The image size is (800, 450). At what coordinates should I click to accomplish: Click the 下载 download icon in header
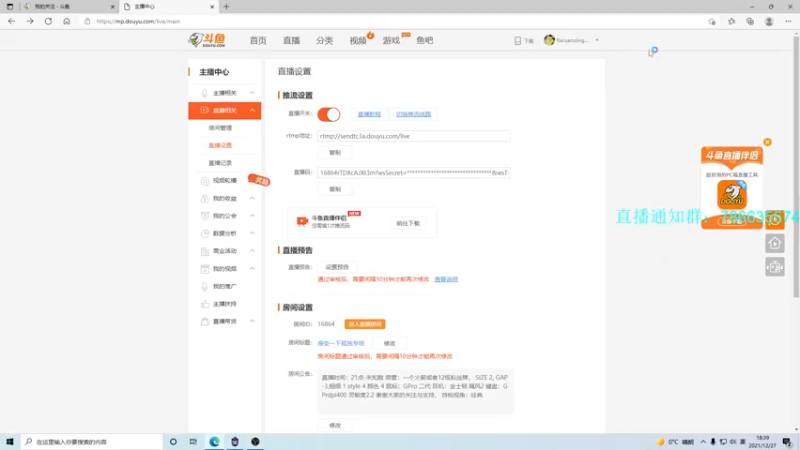[x=518, y=40]
